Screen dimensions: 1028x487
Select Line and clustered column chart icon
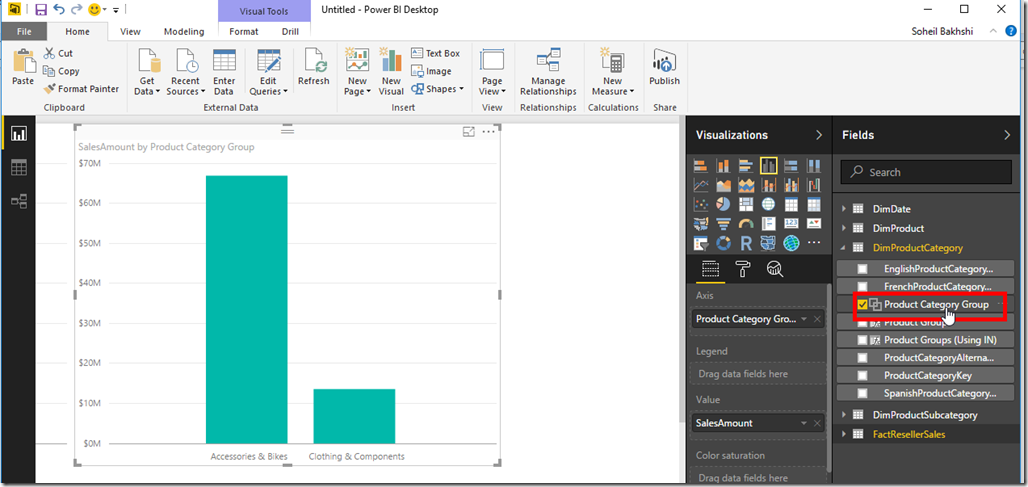(x=791, y=185)
